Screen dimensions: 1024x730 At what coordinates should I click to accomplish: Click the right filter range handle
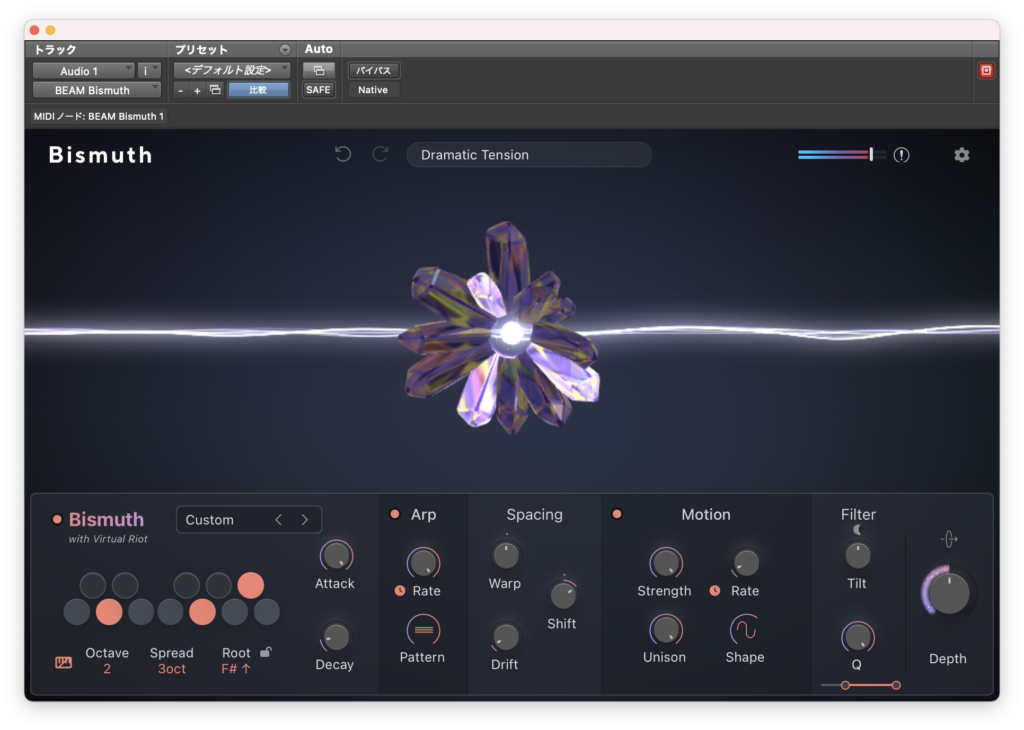pyautogui.click(x=896, y=685)
